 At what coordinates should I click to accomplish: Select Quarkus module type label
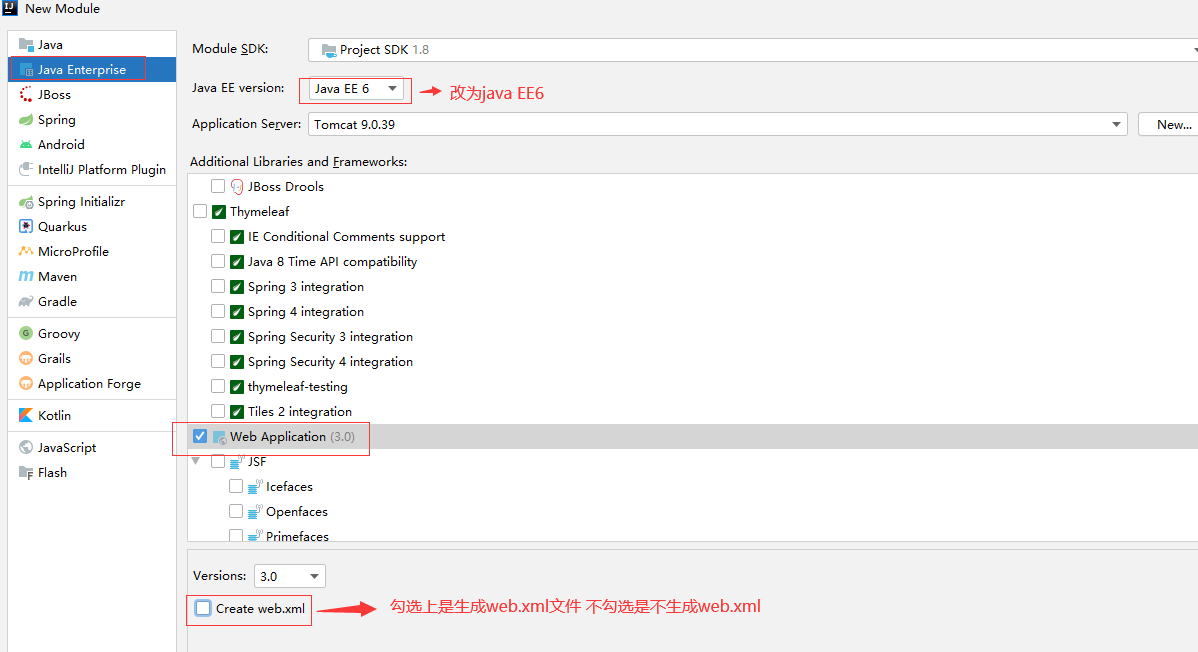(63, 226)
